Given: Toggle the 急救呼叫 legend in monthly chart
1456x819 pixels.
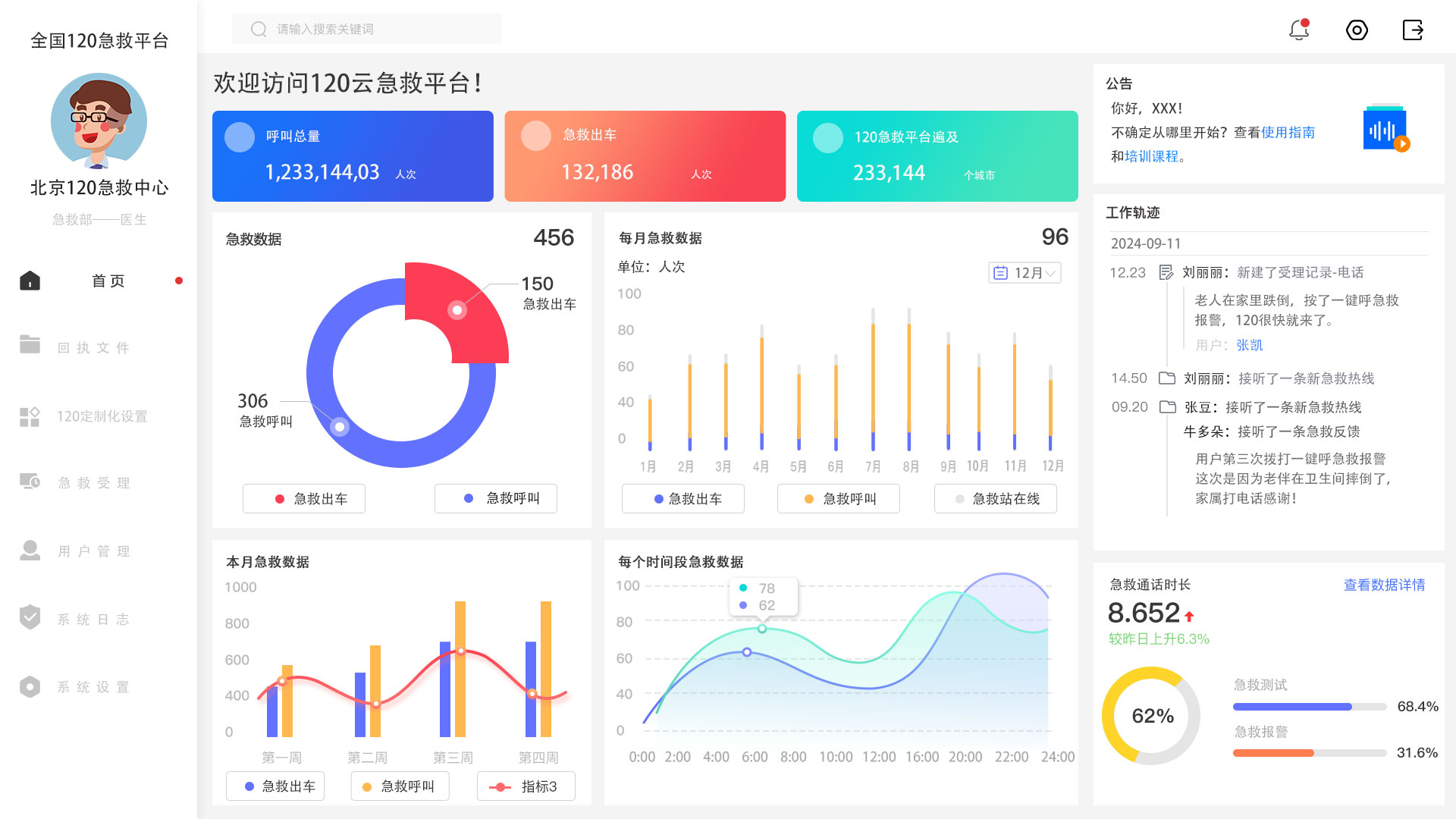Looking at the screenshot, I should pyautogui.click(x=837, y=498).
